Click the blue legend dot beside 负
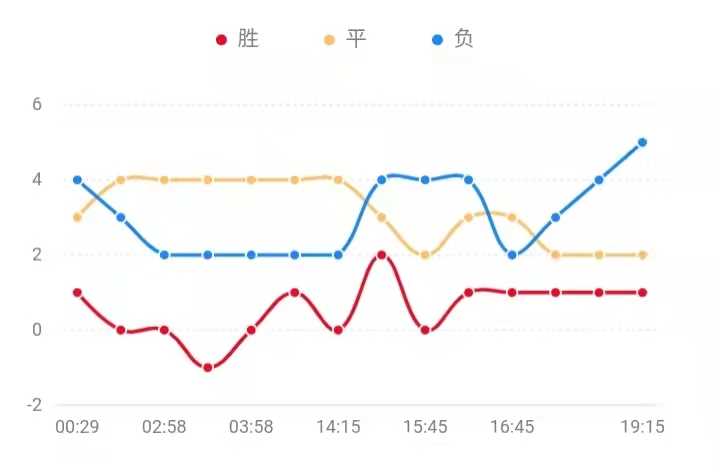720x472 pixels. (x=437, y=41)
